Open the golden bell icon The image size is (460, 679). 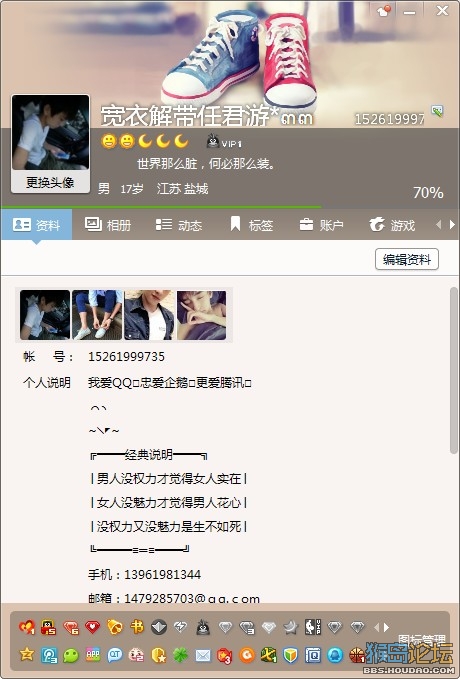point(114,627)
